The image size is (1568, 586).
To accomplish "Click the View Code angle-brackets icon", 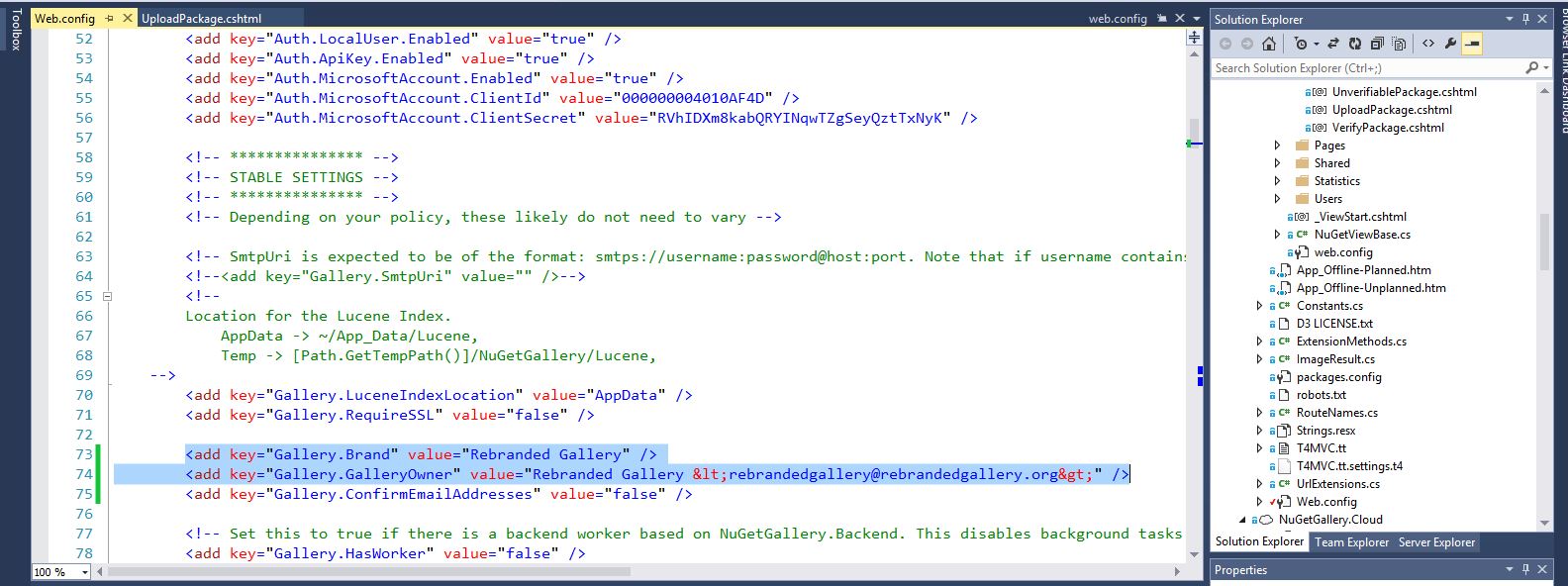I will coord(1428,44).
